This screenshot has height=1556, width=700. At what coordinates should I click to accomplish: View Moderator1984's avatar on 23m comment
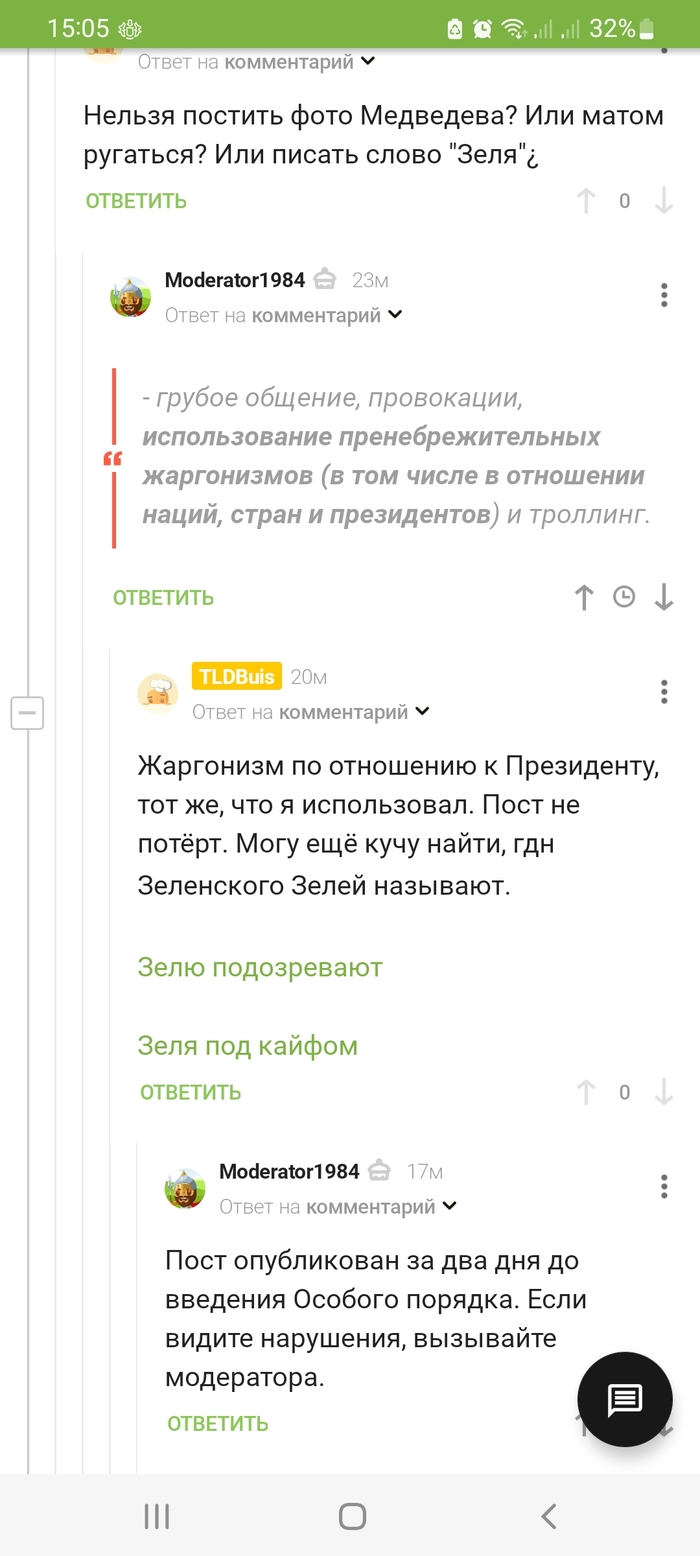pyautogui.click(x=131, y=297)
